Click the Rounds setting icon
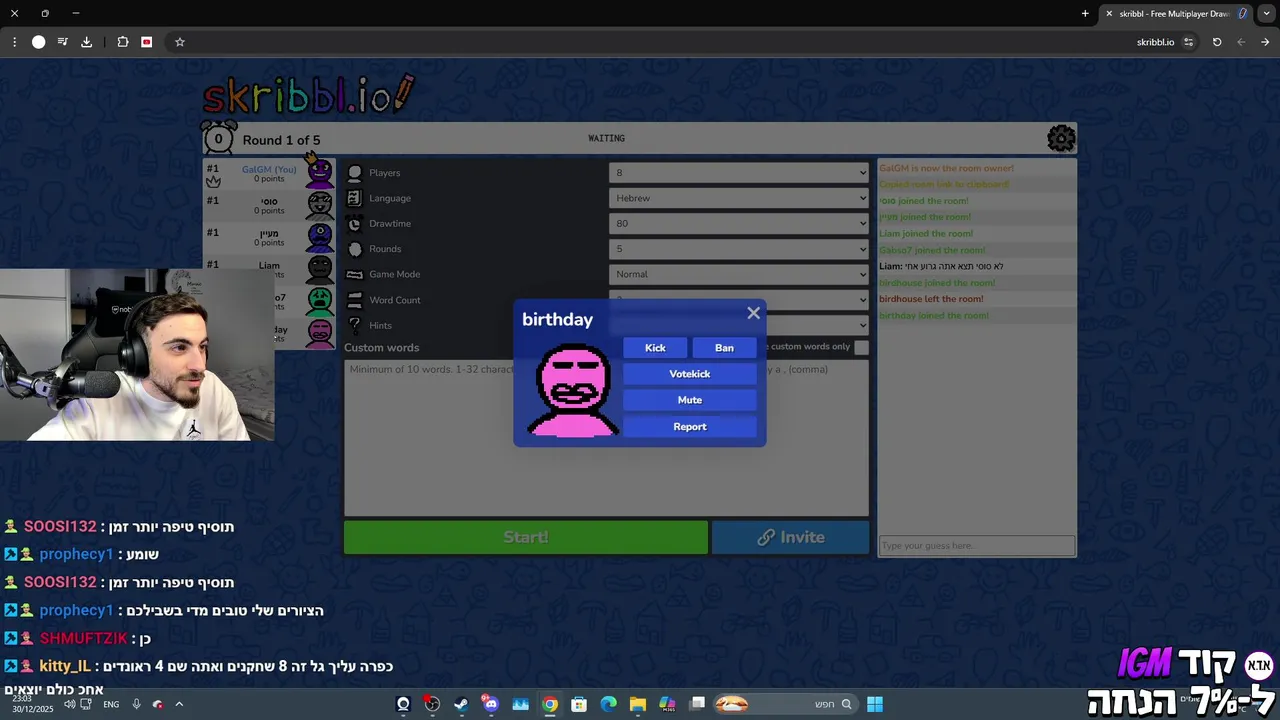The width and height of the screenshot is (1280, 720). [354, 249]
